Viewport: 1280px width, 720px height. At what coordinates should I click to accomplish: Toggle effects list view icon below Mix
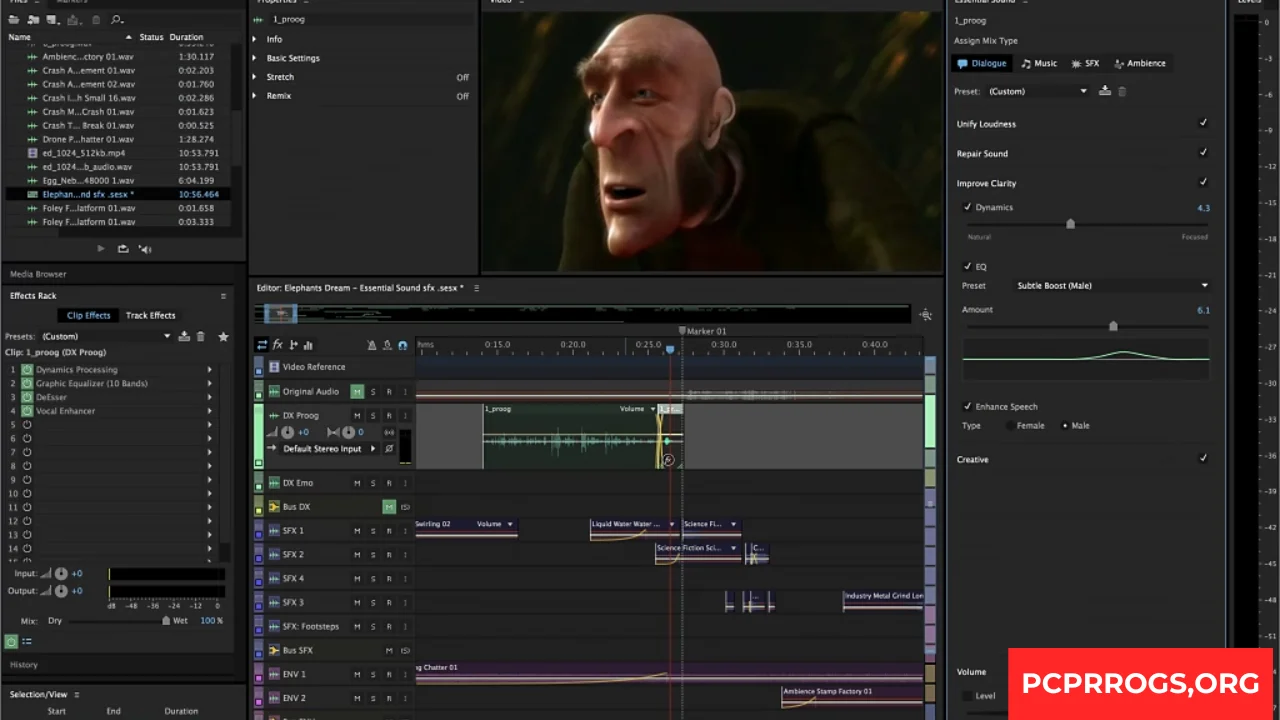pyautogui.click(x=27, y=641)
